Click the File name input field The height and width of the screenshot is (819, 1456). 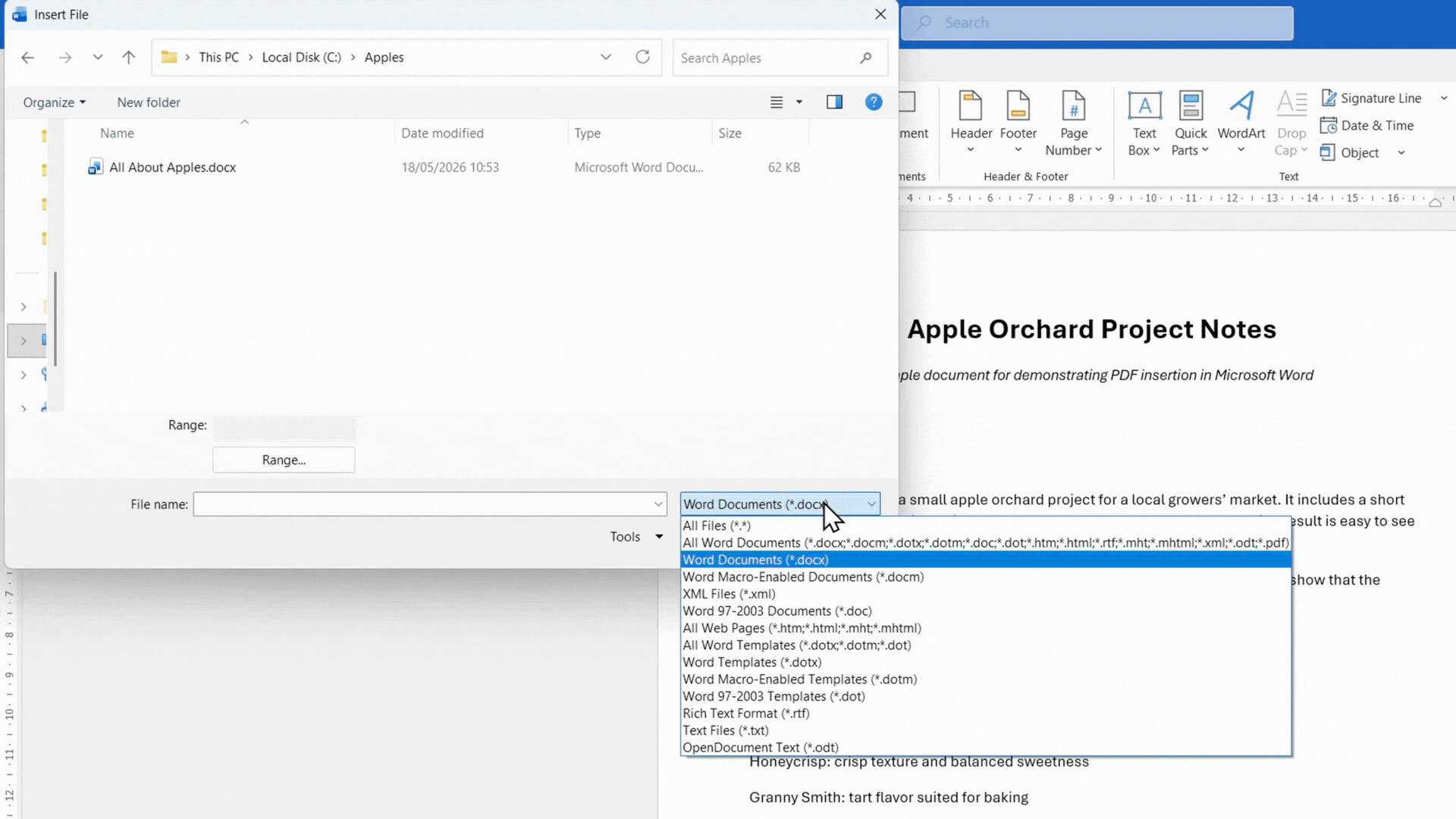[x=422, y=504]
